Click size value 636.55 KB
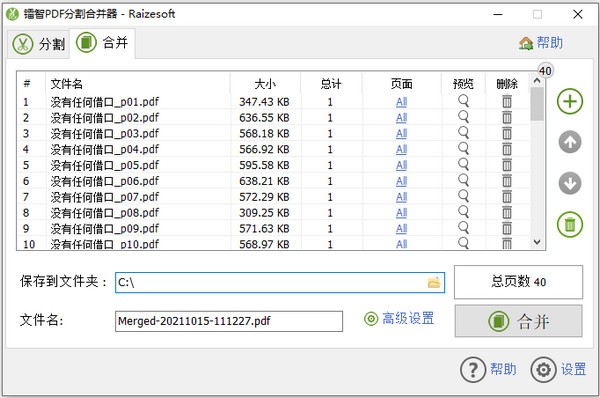This screenshot has height=398, width=600. click(264, 118)
